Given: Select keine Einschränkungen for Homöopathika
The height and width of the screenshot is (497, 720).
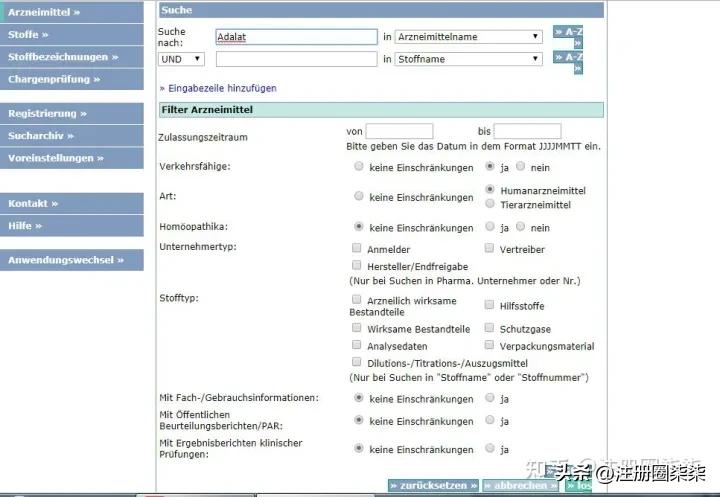Looking at the screenshot, I should [x=359, y=226].
